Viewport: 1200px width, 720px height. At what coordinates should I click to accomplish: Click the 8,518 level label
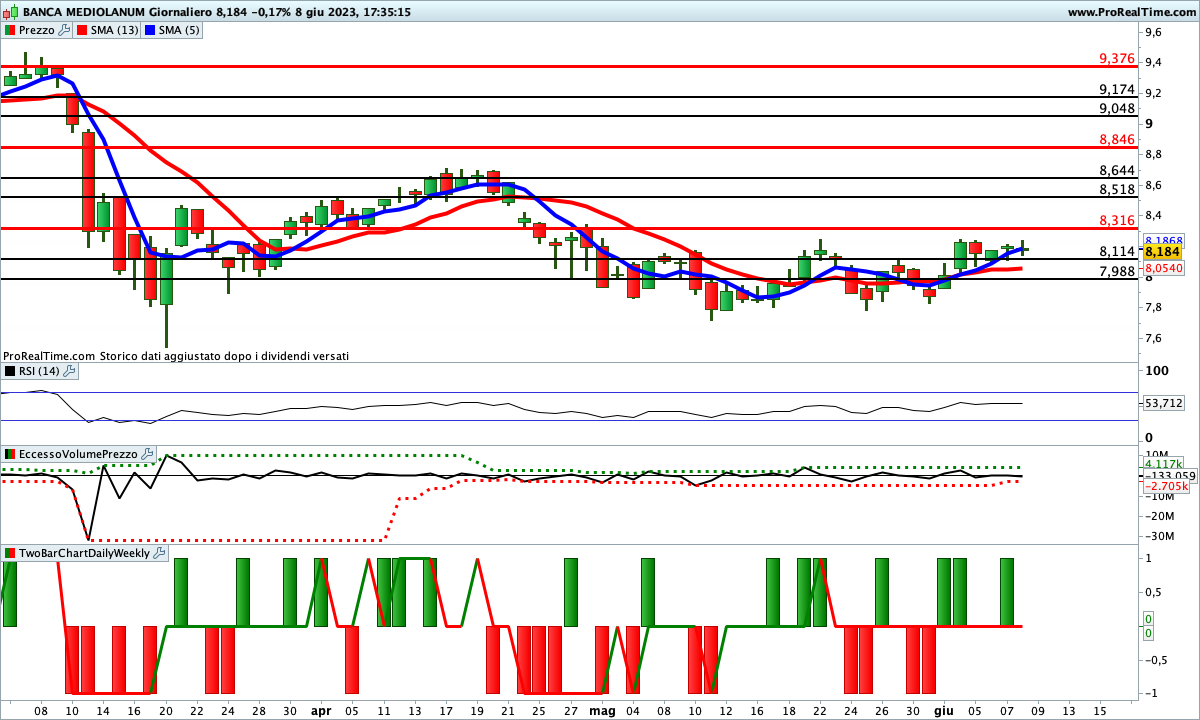1117,189
